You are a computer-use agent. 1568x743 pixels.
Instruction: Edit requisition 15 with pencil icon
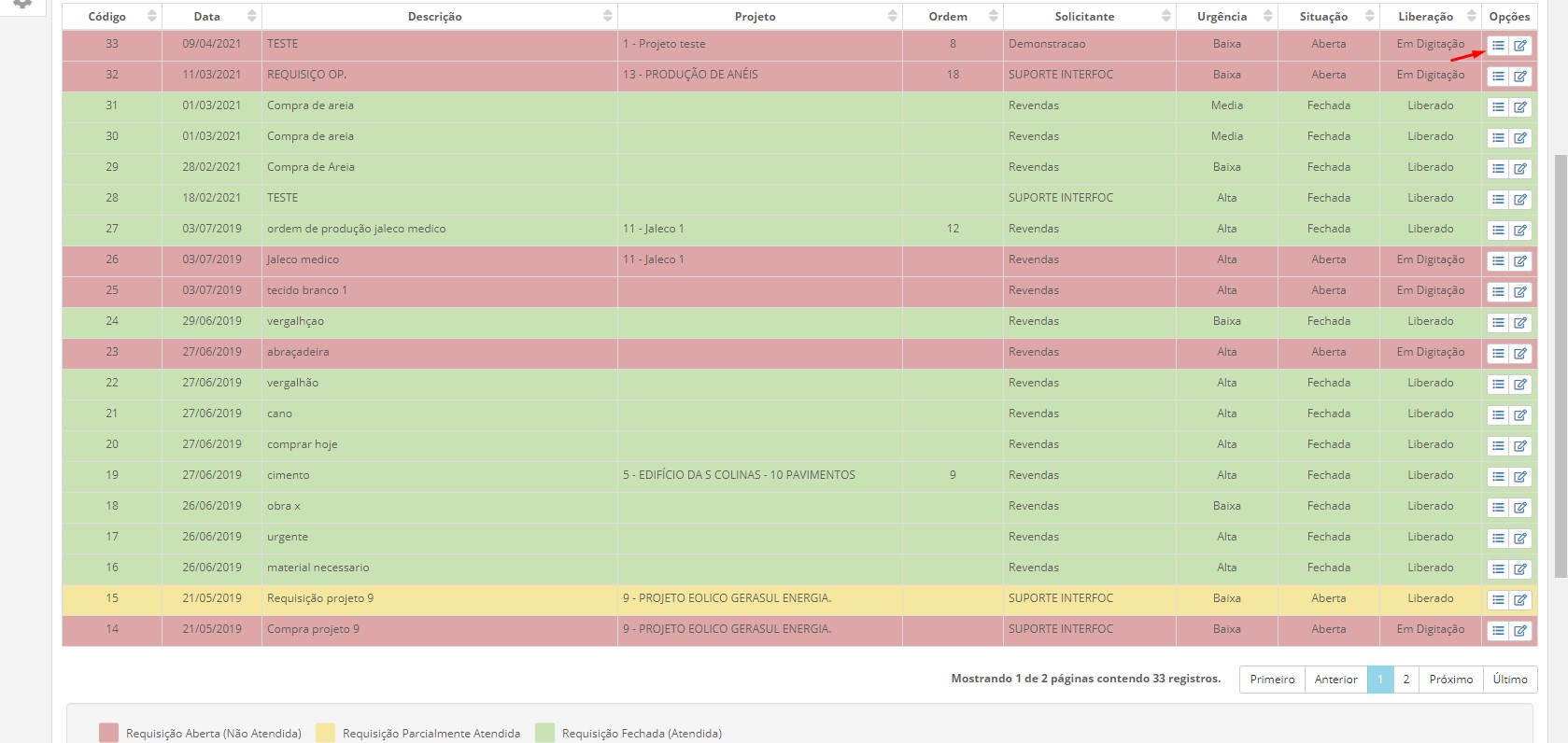[1520, 600]
